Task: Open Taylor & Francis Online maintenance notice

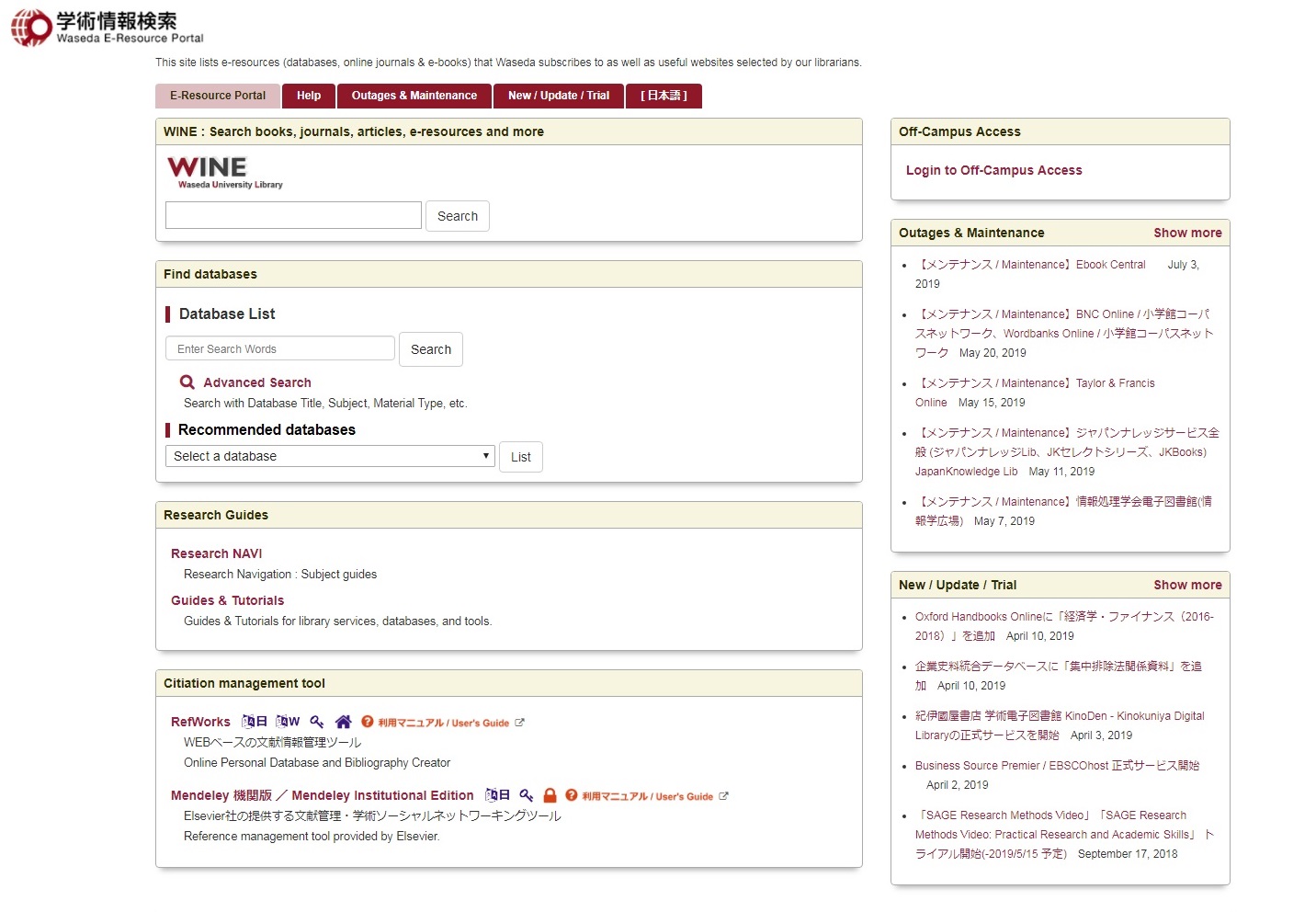Action: 1035,393
